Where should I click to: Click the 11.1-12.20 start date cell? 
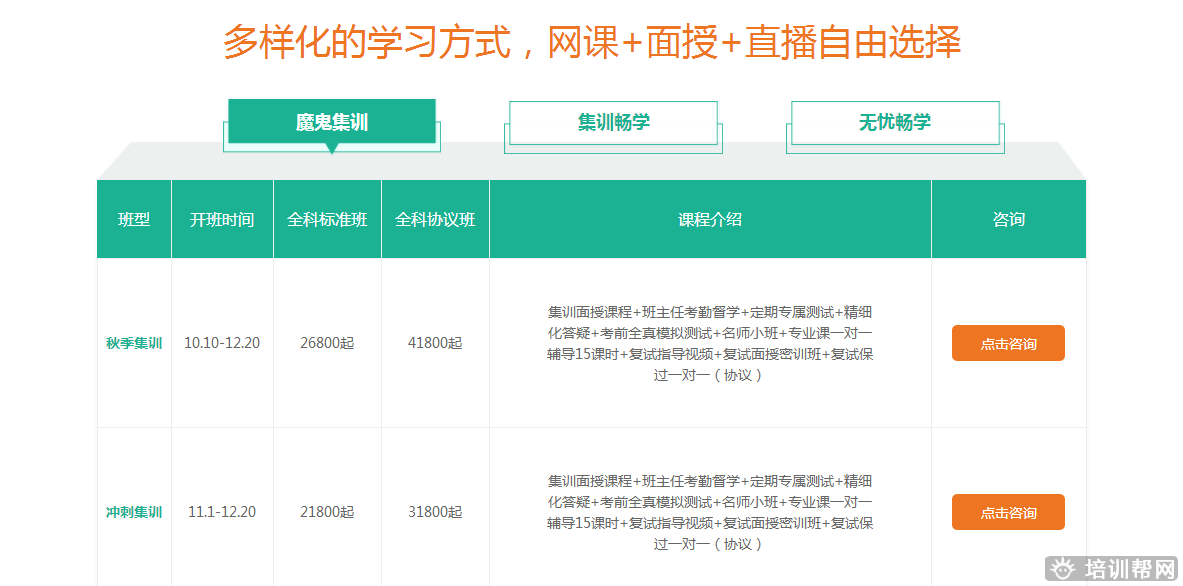222,512
